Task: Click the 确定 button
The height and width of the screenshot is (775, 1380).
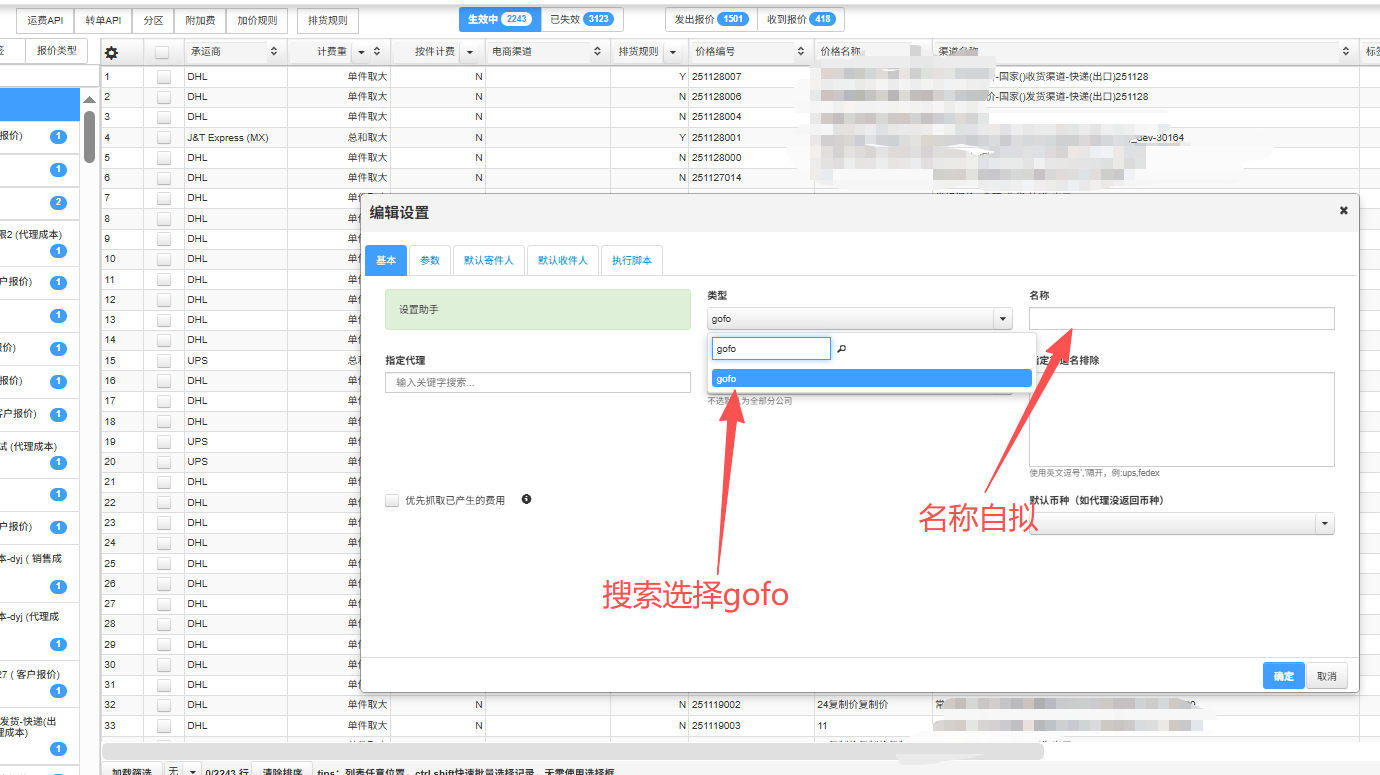Action: 1284,676
